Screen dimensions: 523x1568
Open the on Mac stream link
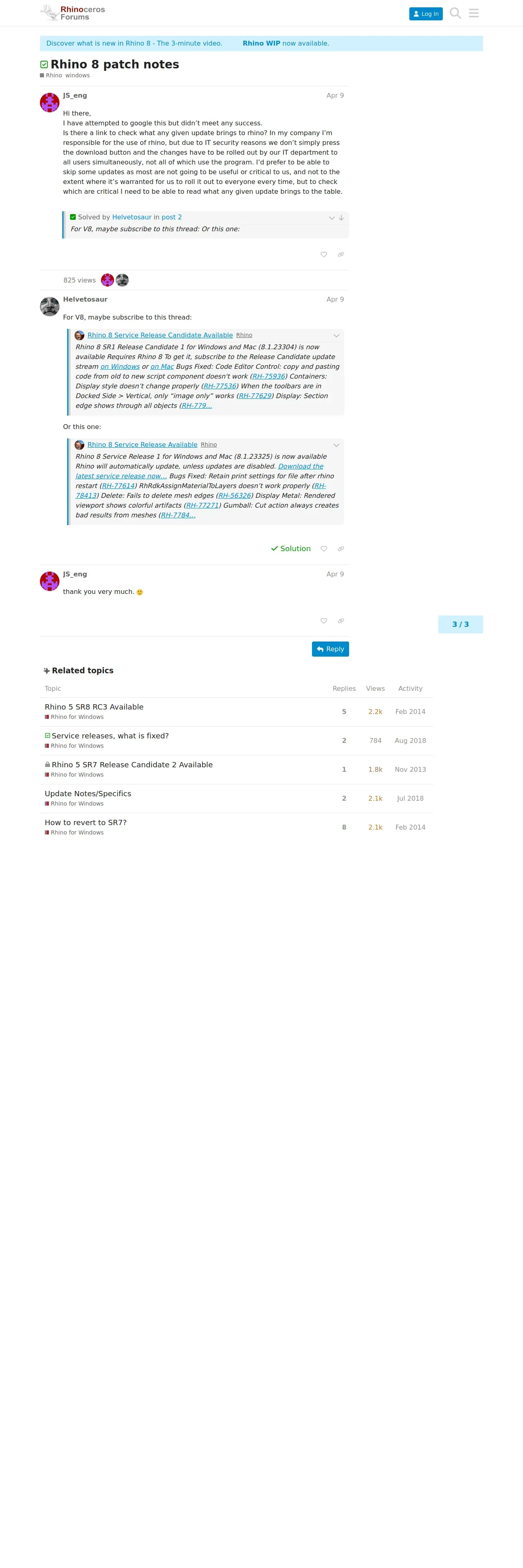click(x=162, y=366)
